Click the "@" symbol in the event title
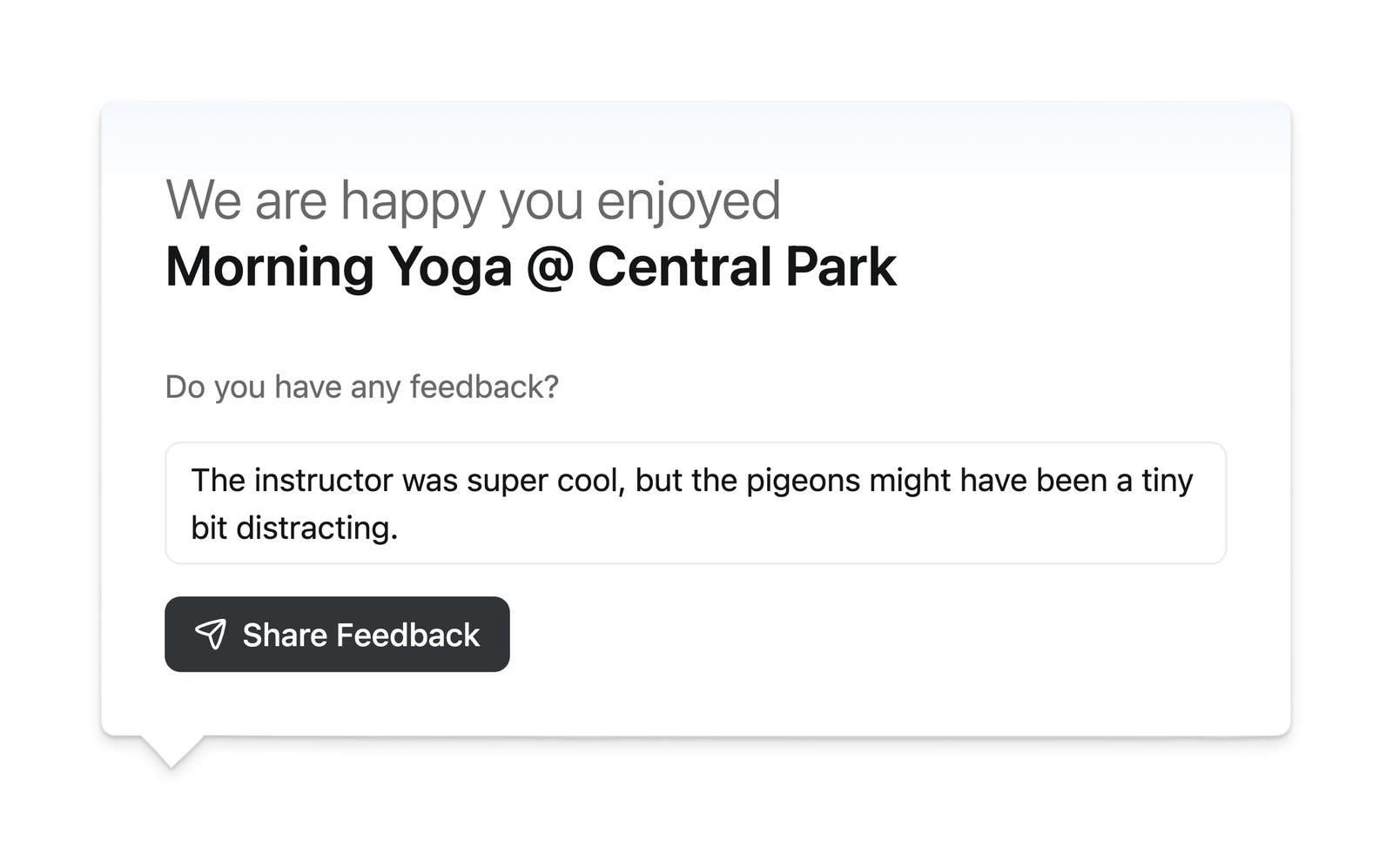This screenshot has width=1393, height=868. point(549,266)
